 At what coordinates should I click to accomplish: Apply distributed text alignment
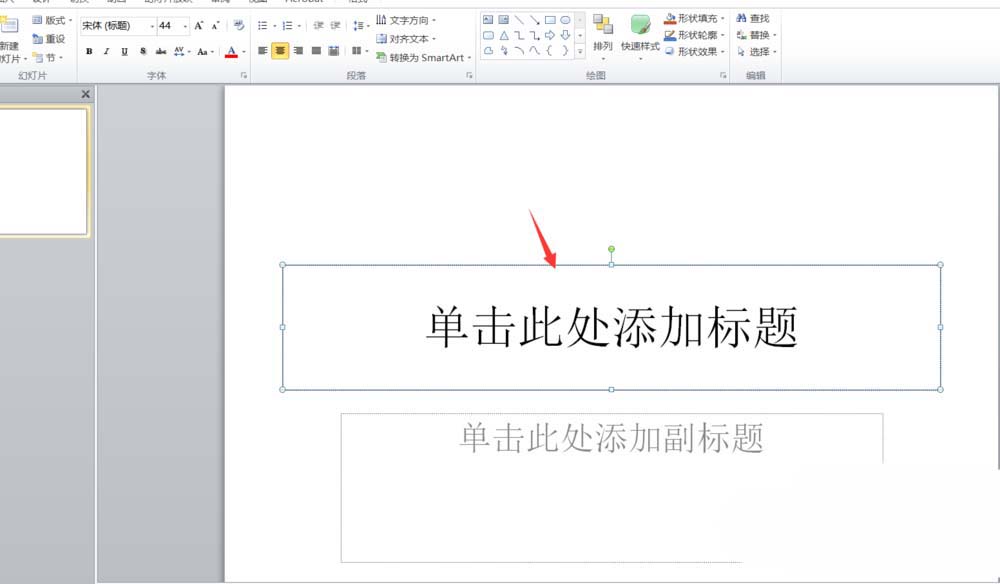[334, 50]
